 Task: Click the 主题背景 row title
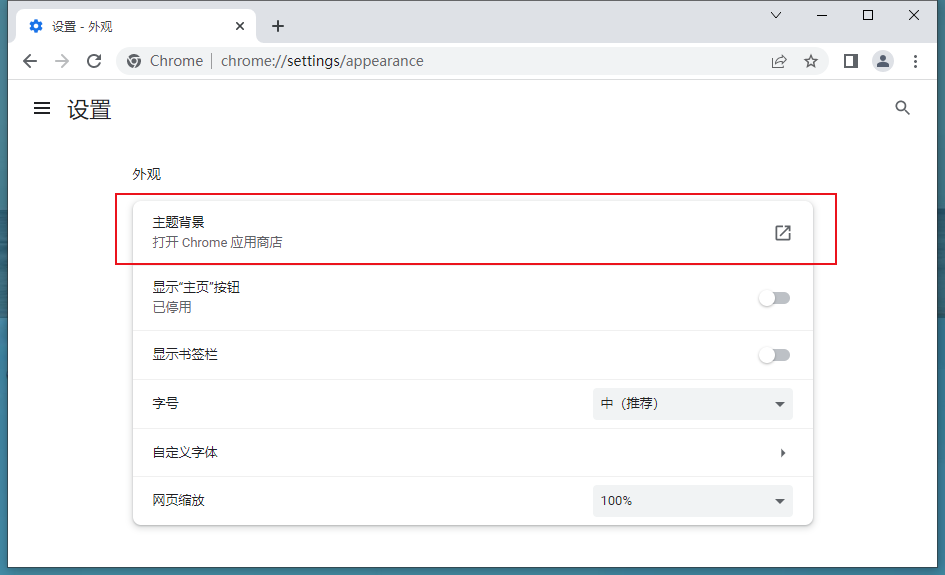[178, 222]
